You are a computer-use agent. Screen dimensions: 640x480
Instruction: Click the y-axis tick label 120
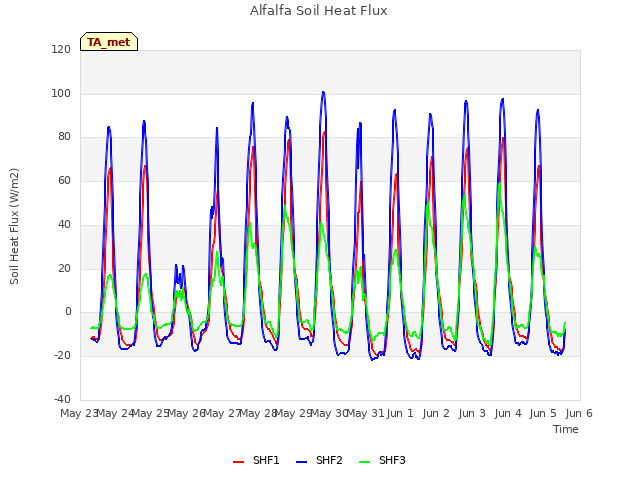(x=61, y=49)
